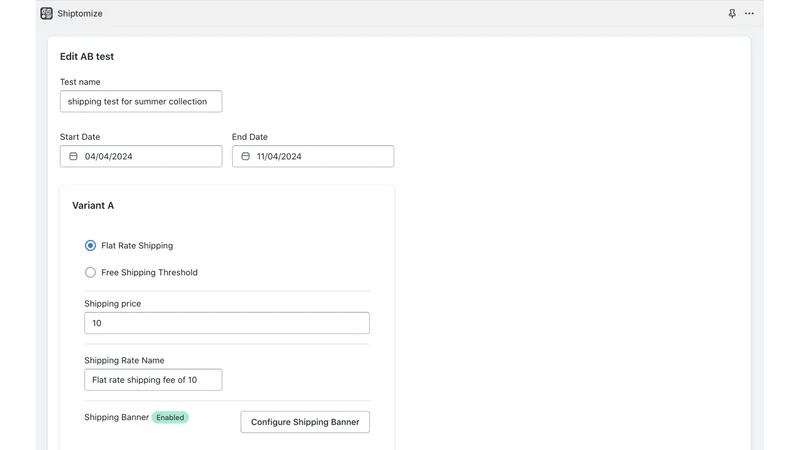
Task: Click the Variant A heading
Action: tap(93, 206)
